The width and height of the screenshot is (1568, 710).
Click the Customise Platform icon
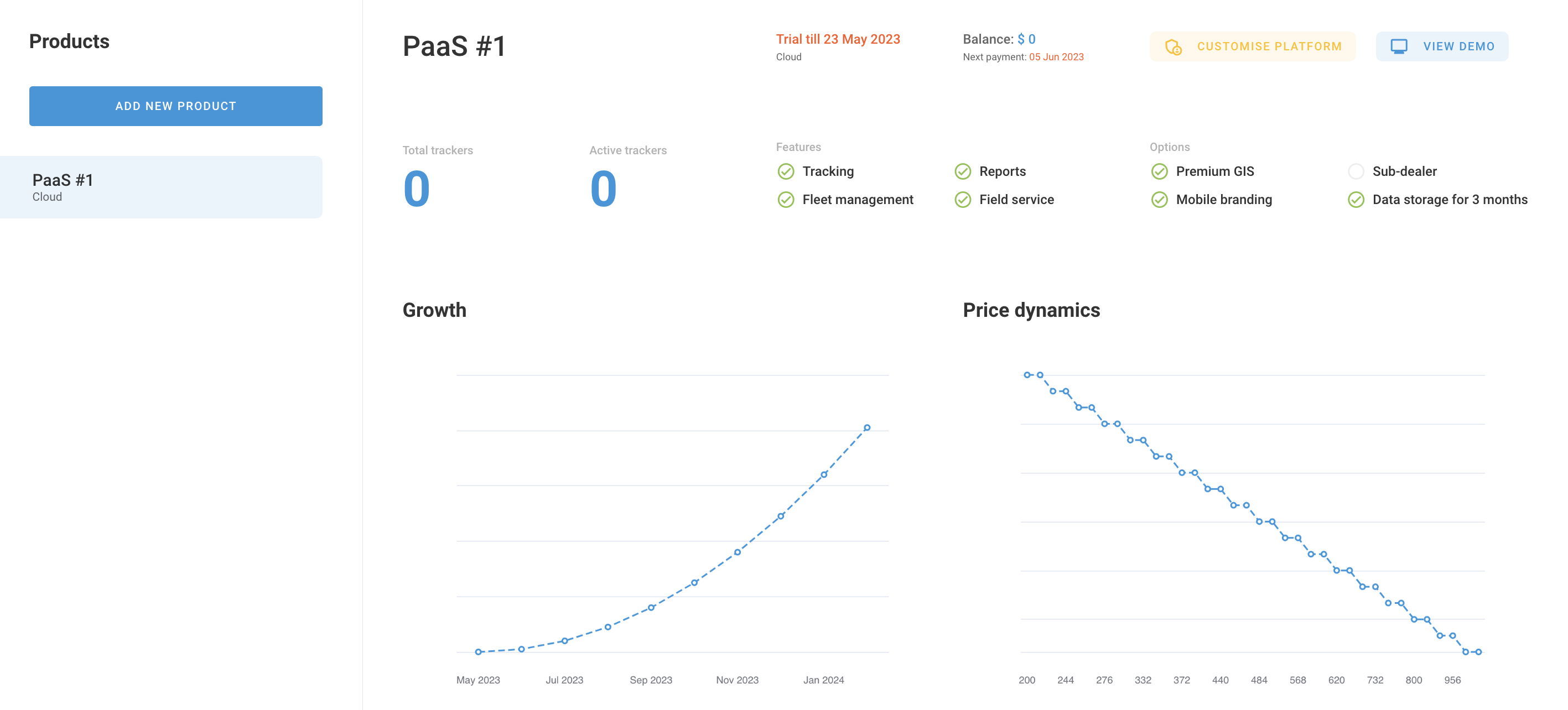coord(1173,46)
